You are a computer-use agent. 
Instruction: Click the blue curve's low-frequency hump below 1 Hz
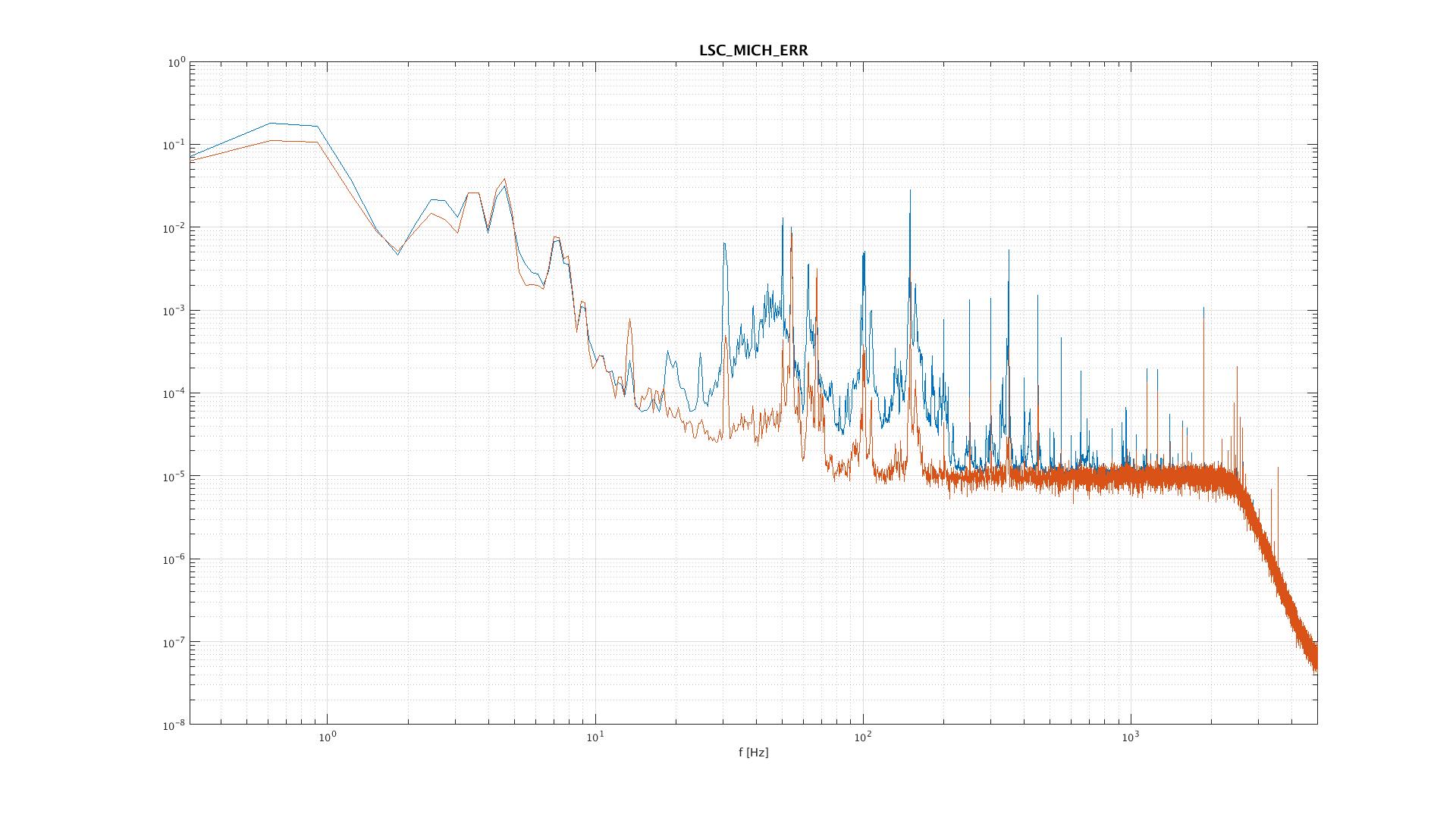tap(294, 125)
